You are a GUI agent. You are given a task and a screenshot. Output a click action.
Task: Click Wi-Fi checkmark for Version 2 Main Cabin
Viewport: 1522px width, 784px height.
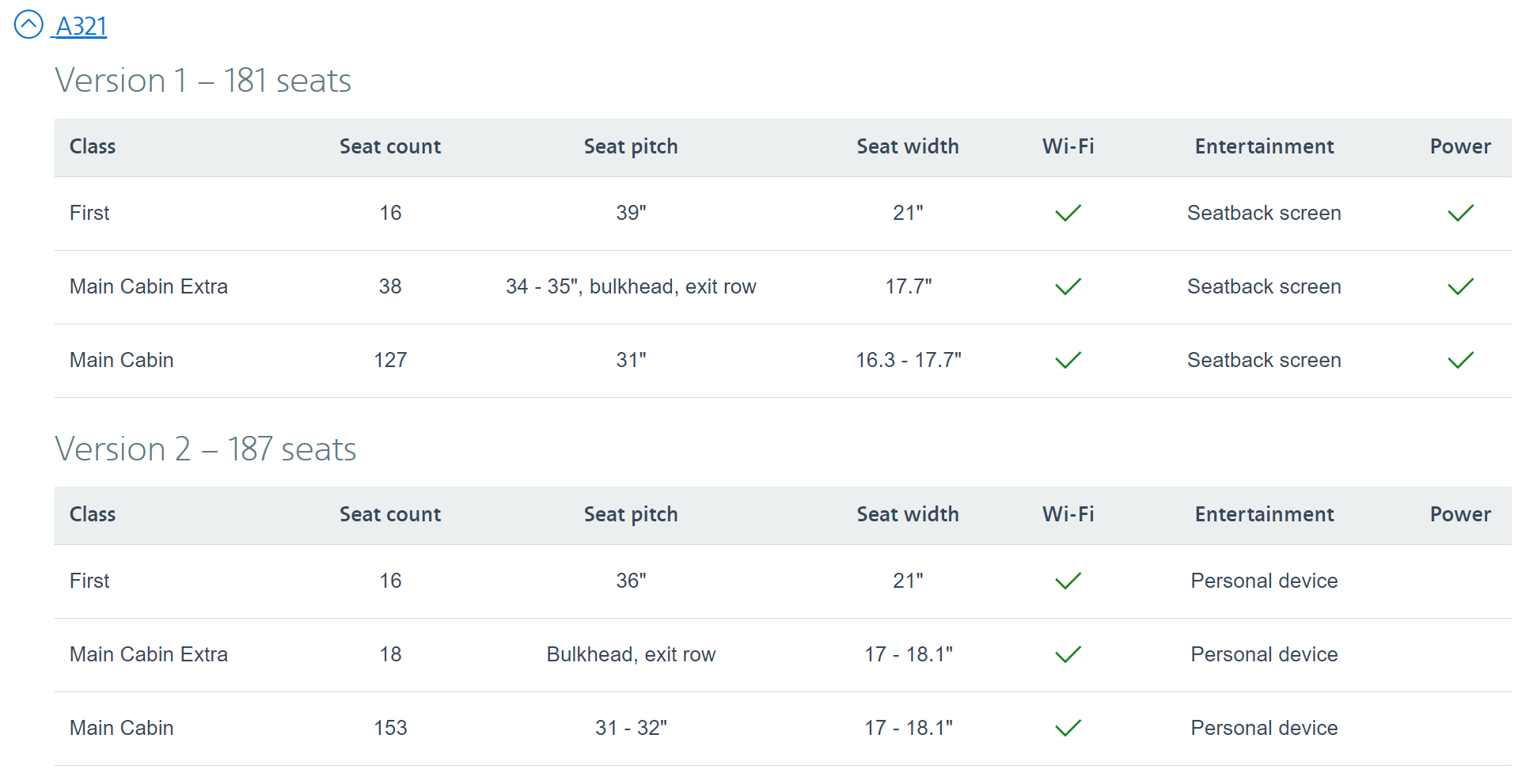[1068, 728]
